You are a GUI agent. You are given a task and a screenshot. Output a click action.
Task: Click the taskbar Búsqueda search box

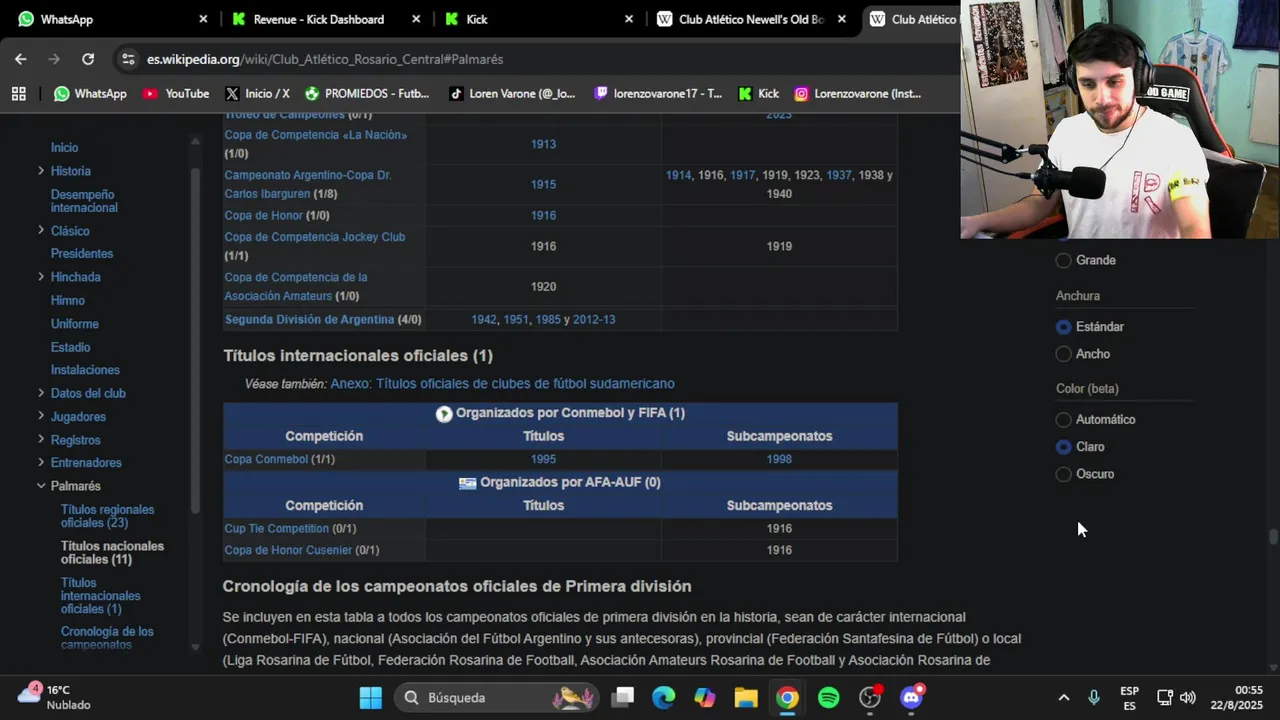(497, 697)
